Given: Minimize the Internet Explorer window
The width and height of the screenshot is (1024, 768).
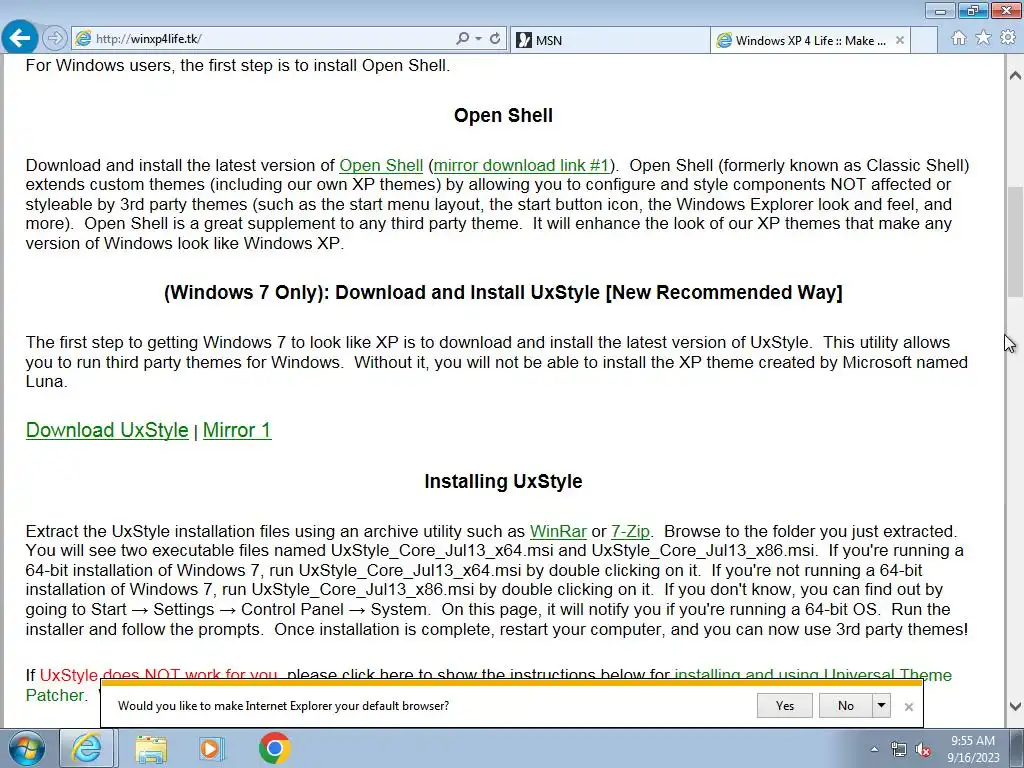Looking at the screenshot, I should [x=940, y=10].
